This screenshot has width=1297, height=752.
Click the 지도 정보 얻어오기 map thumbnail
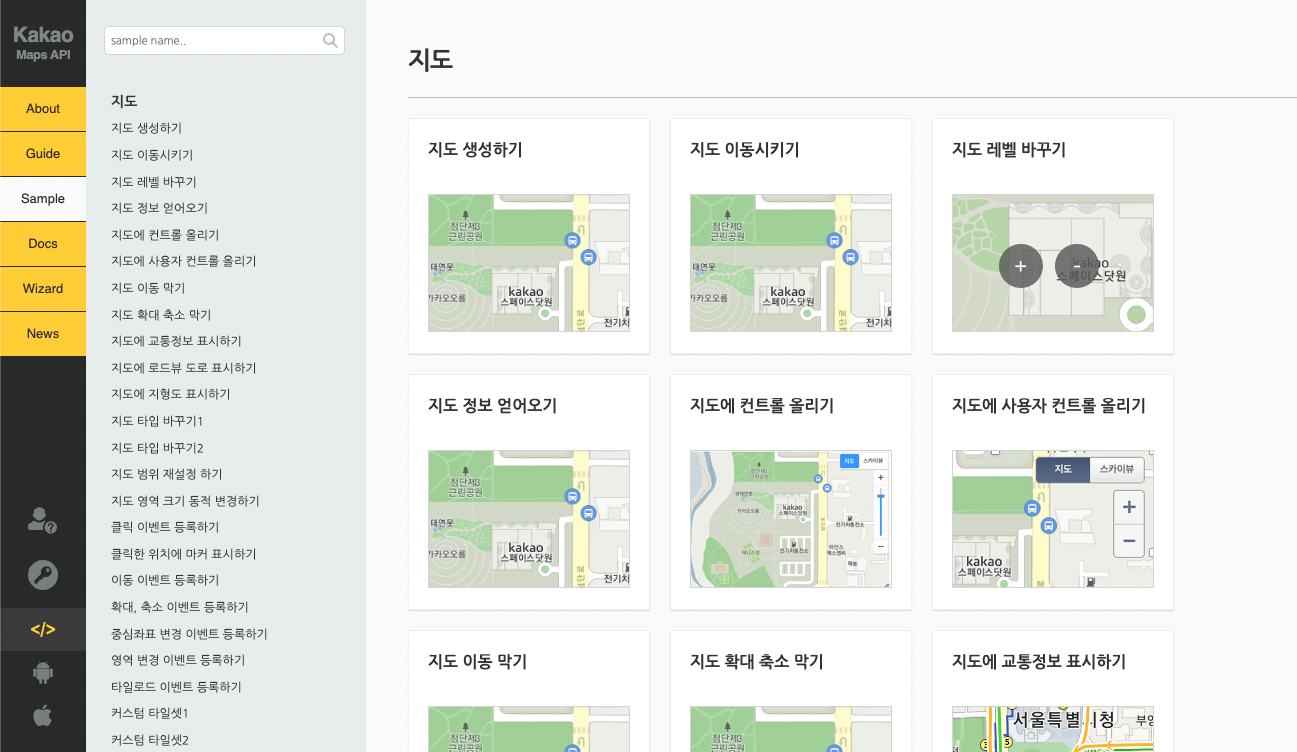pyautogui.click(x=529, y=519)
